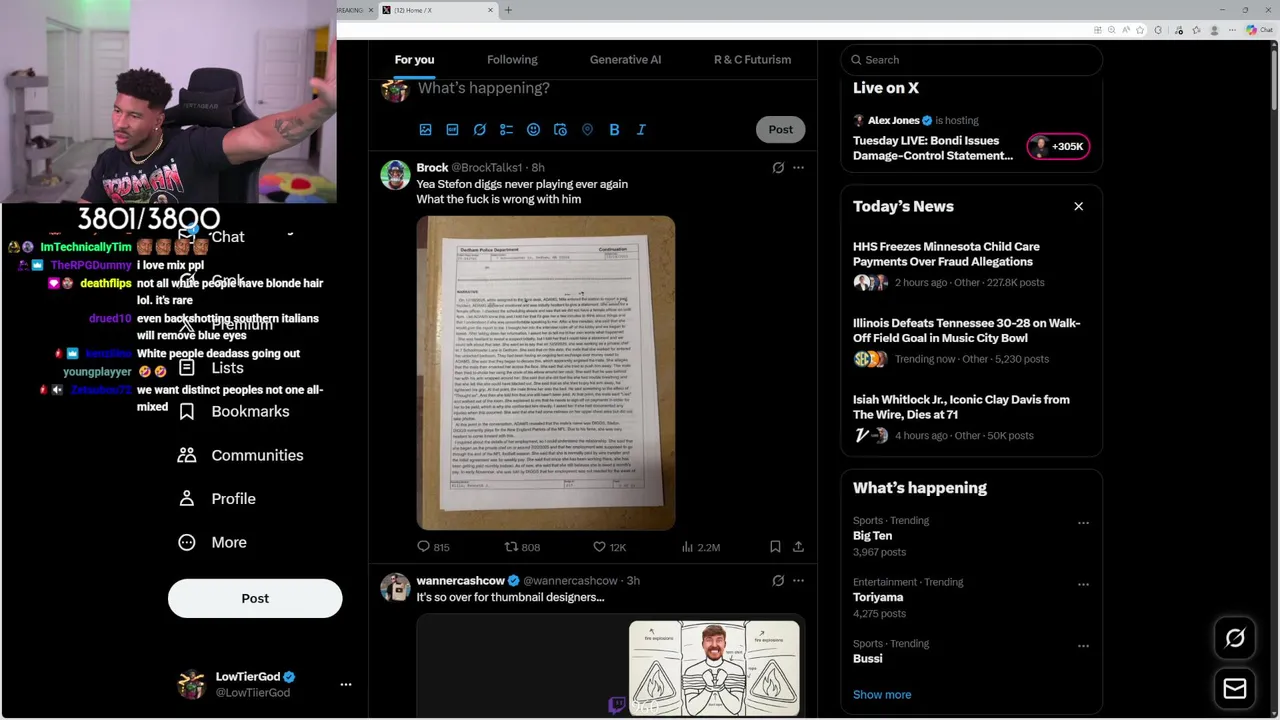1280x720 pixels.
Task: Select the Home / X browser tab
Action: coord(437,10)
